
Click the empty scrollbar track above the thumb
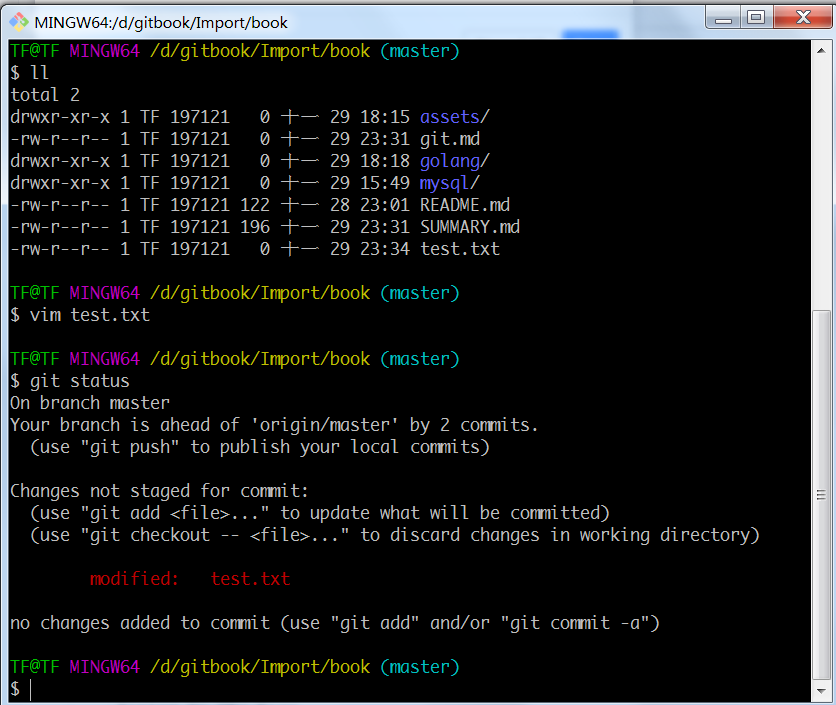(x=823, y=180)
